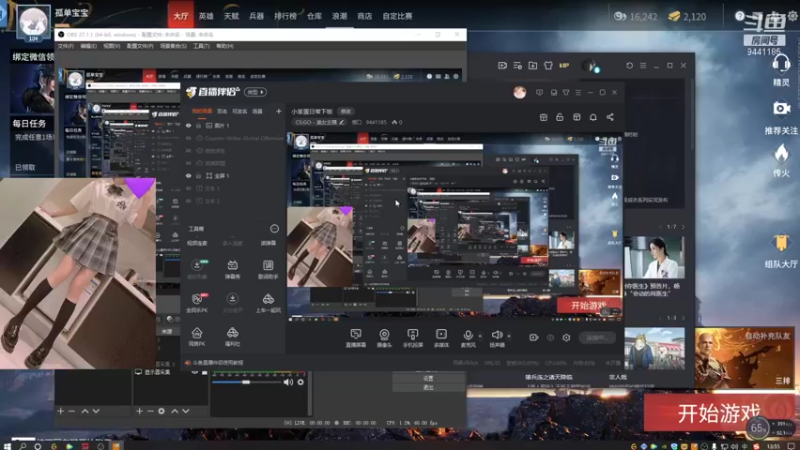Click the 扬声器 speaker icon
Viewport: 800px width, 450px height.
pyautogui.click(x=496, y=335)
